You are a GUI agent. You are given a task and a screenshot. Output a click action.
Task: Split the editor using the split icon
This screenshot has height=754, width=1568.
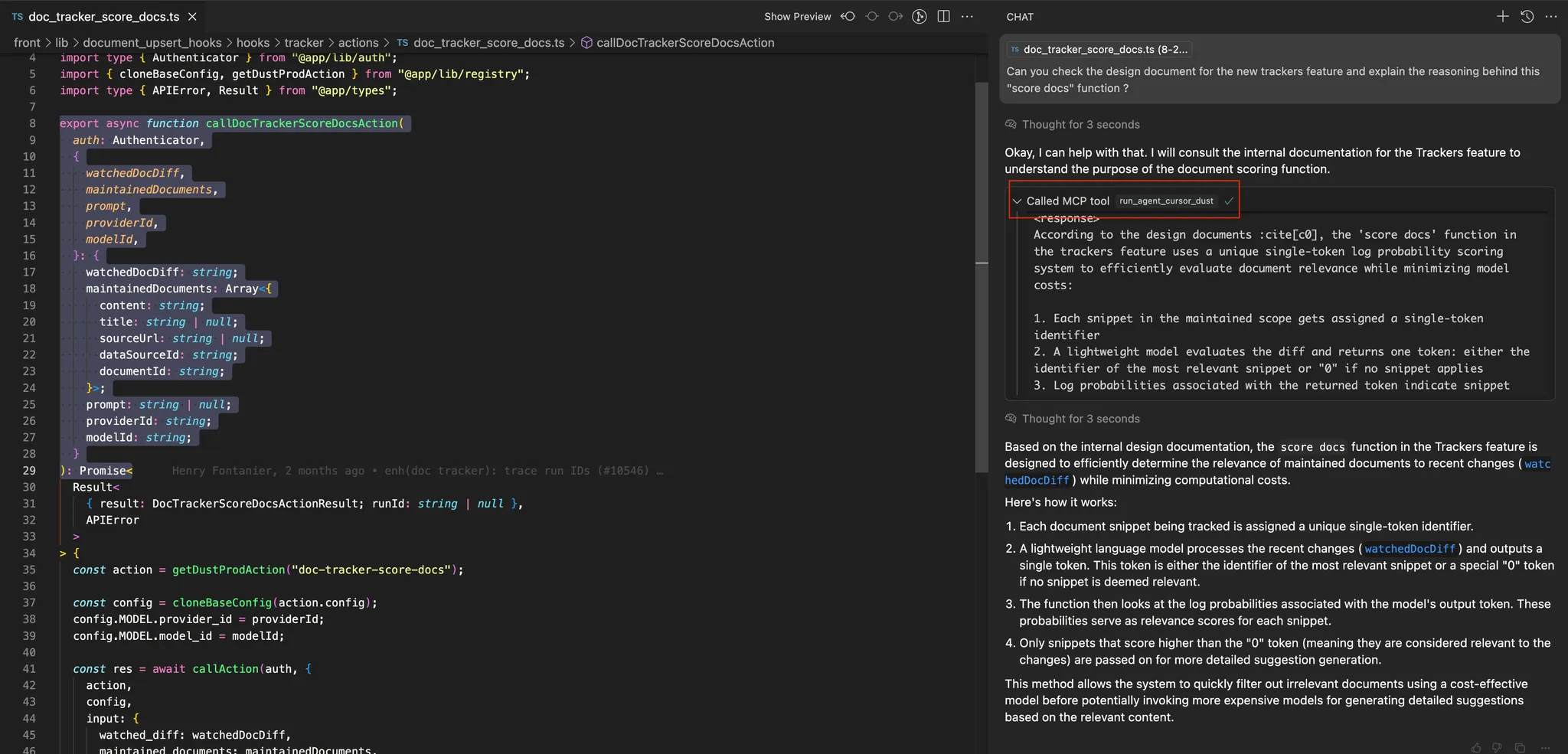coord(944,16)
